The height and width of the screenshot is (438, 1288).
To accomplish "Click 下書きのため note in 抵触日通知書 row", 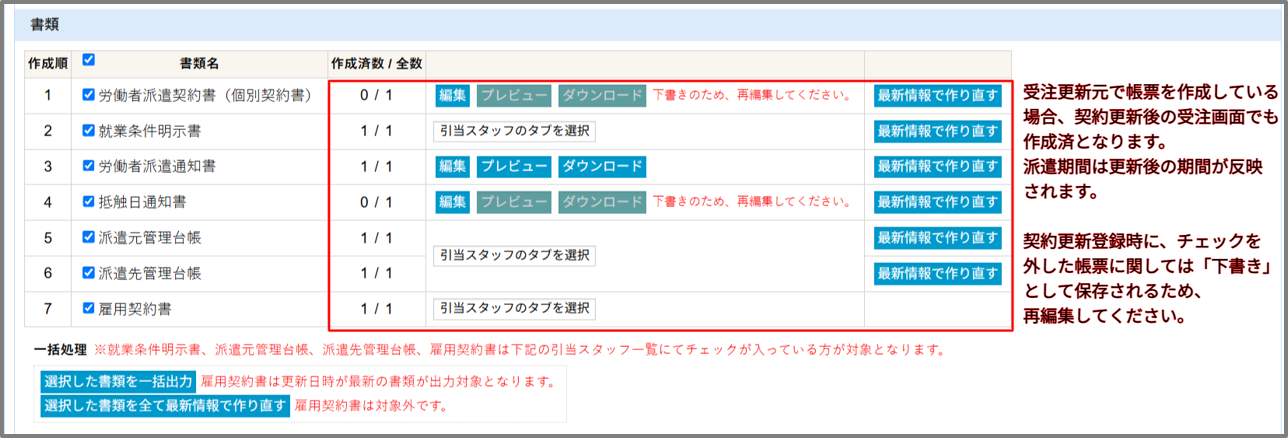I will point(752,202).
